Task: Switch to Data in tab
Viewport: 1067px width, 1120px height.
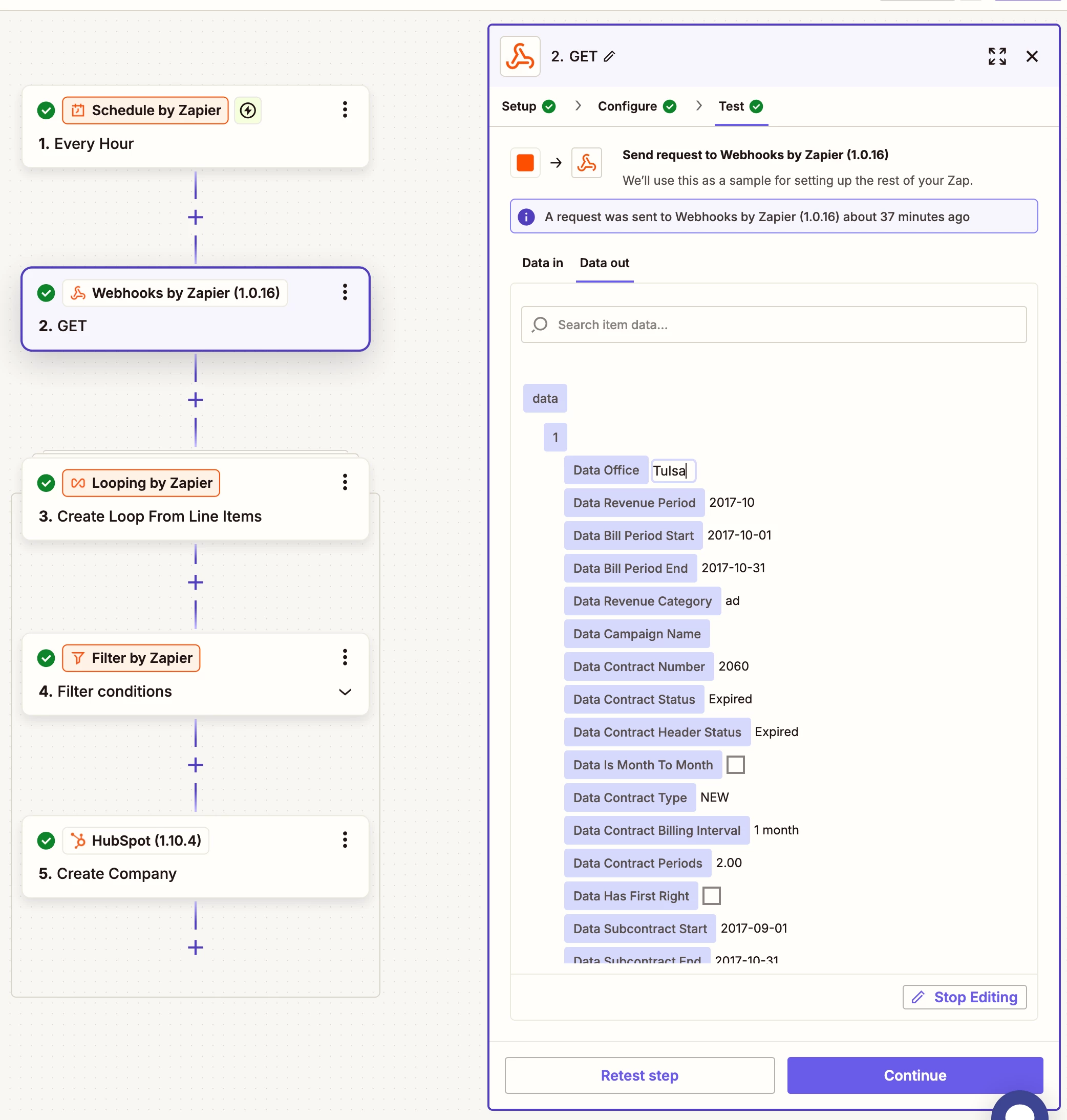Action: (543, 263)
